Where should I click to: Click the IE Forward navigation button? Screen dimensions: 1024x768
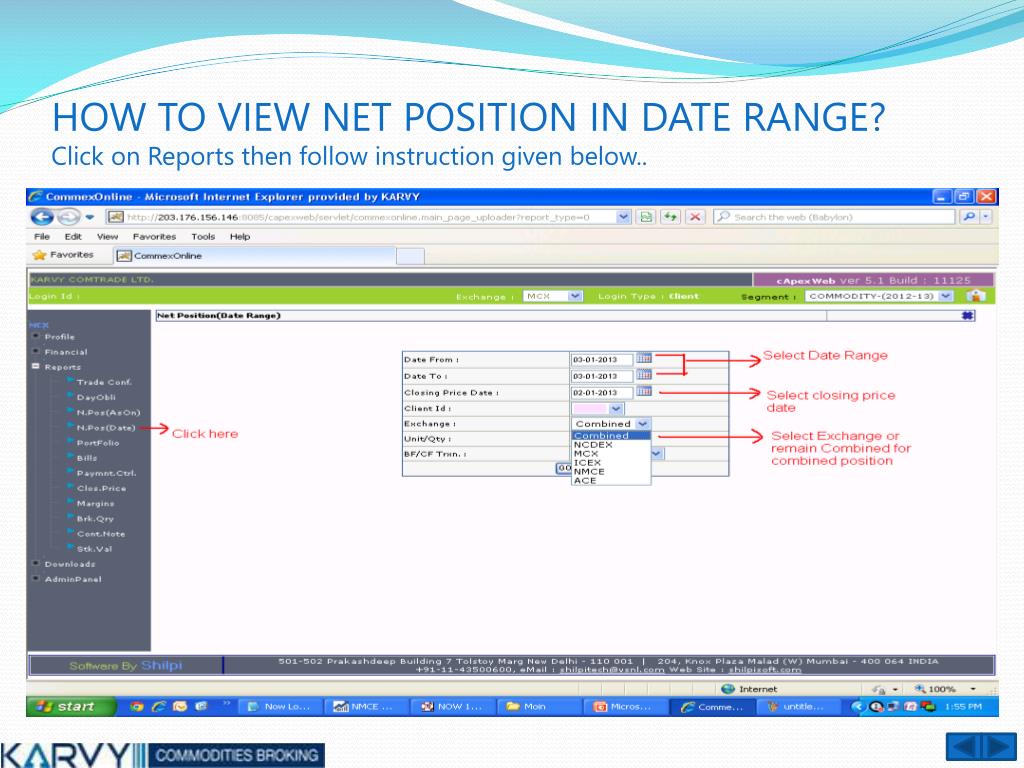tap(68, 217)
